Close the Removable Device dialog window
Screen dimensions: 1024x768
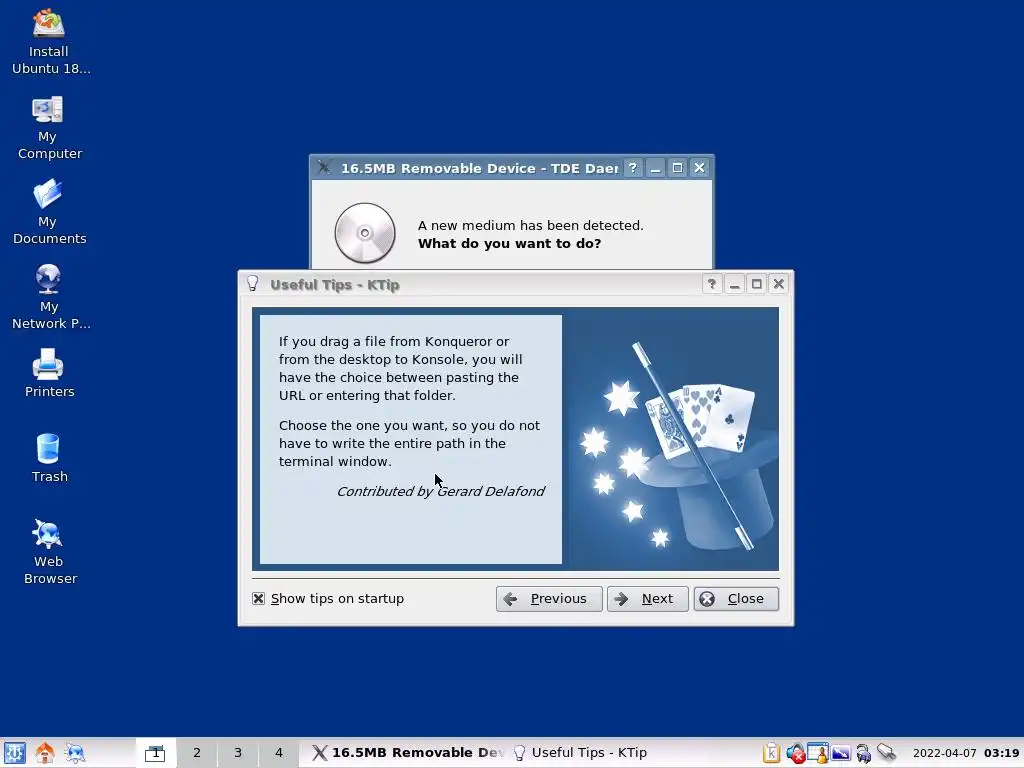(x=699, y=168)
